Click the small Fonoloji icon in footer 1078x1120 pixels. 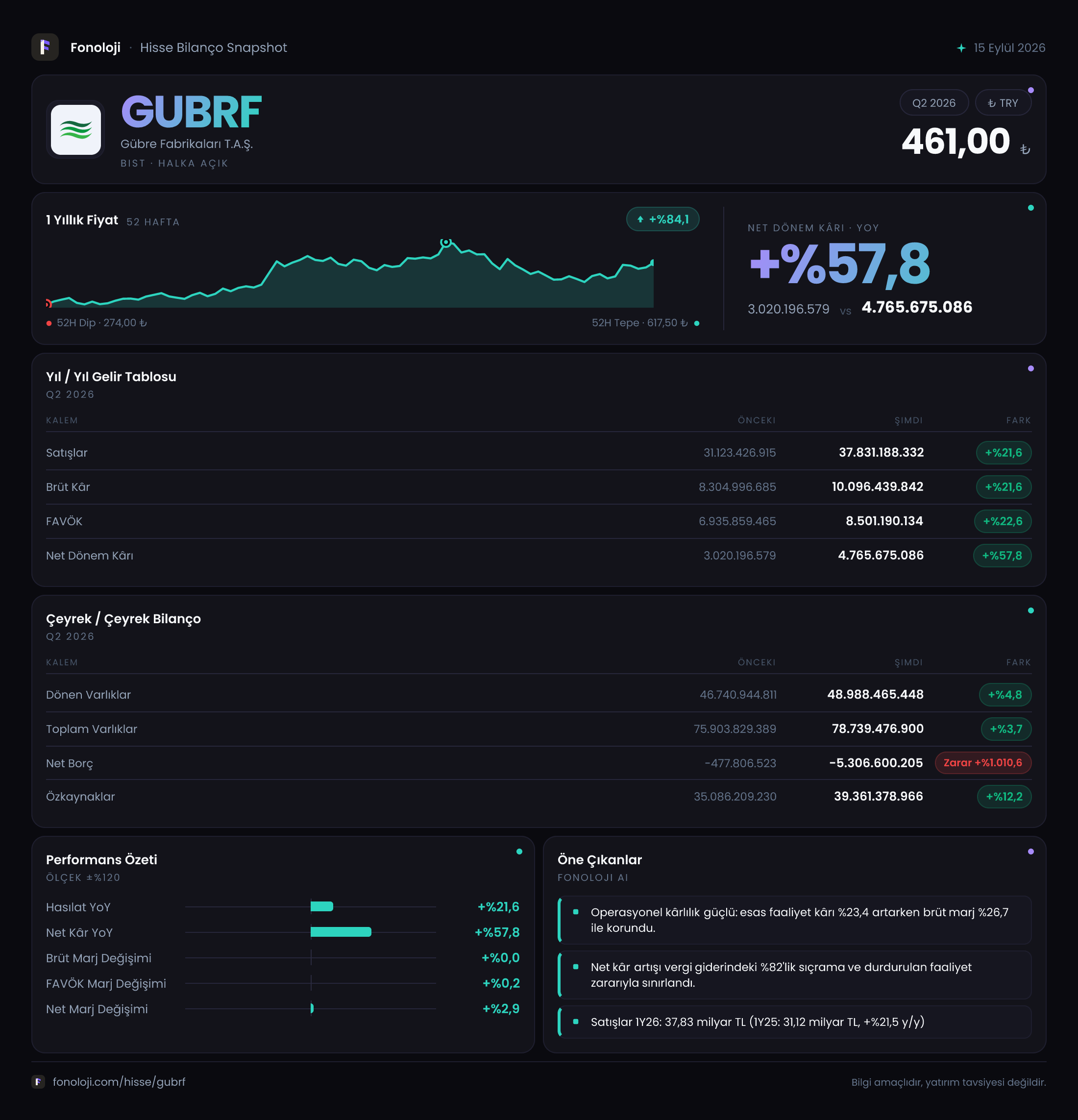tap(38, 1082)
